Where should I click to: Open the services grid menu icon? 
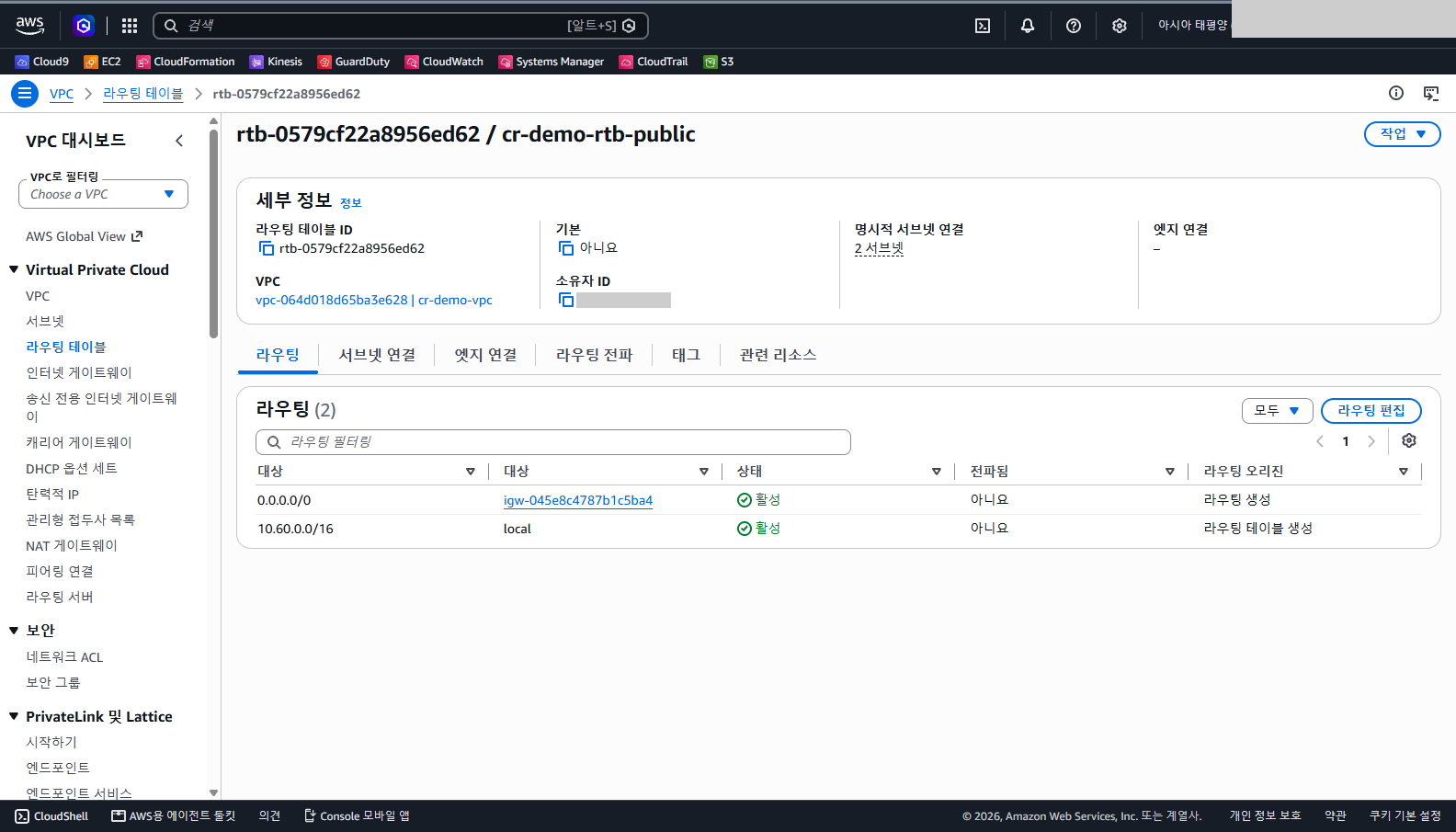click(130, 26)
